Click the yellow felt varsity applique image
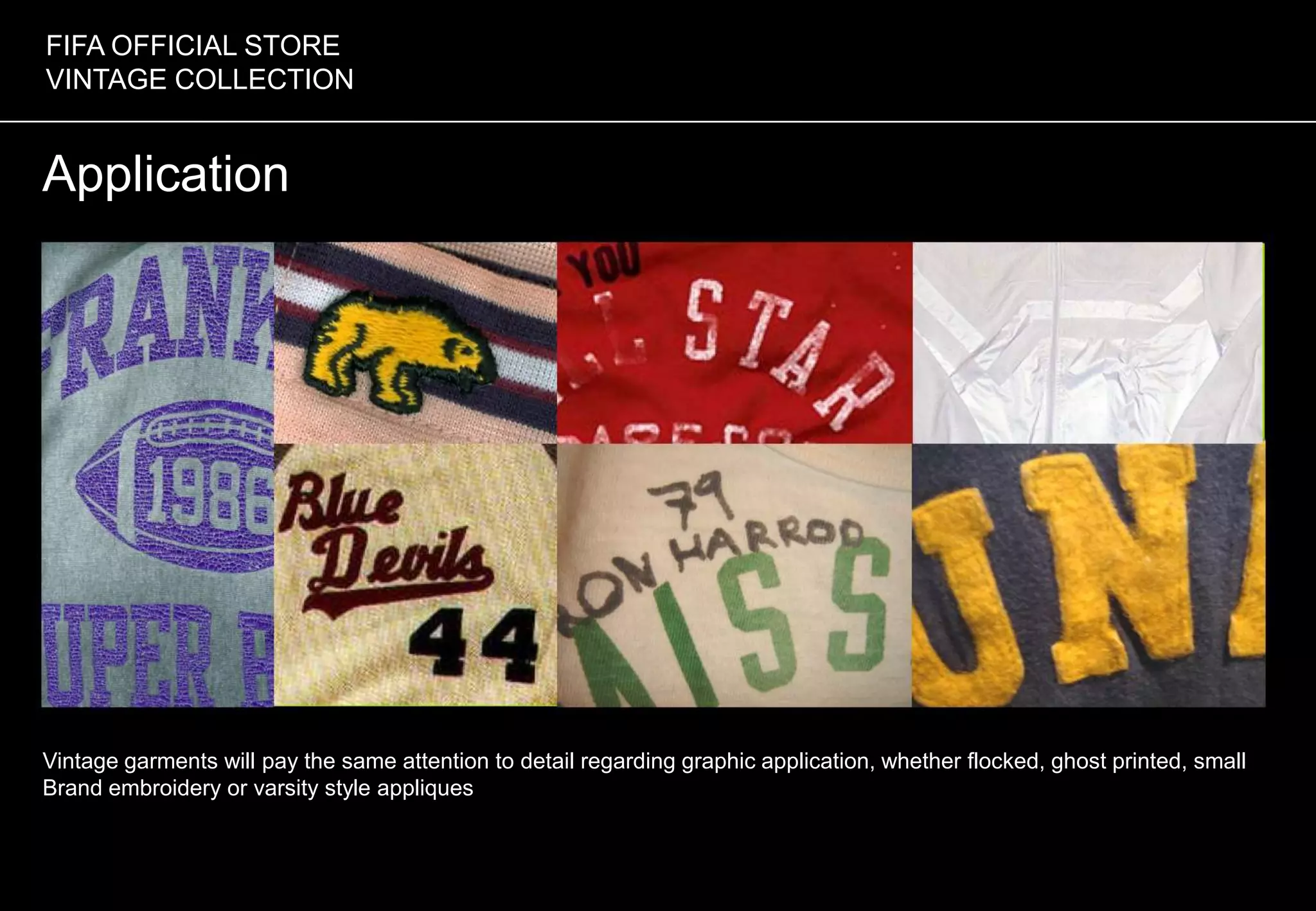The width and height of the screenshot is (1316, 911). coord(1089,576)
